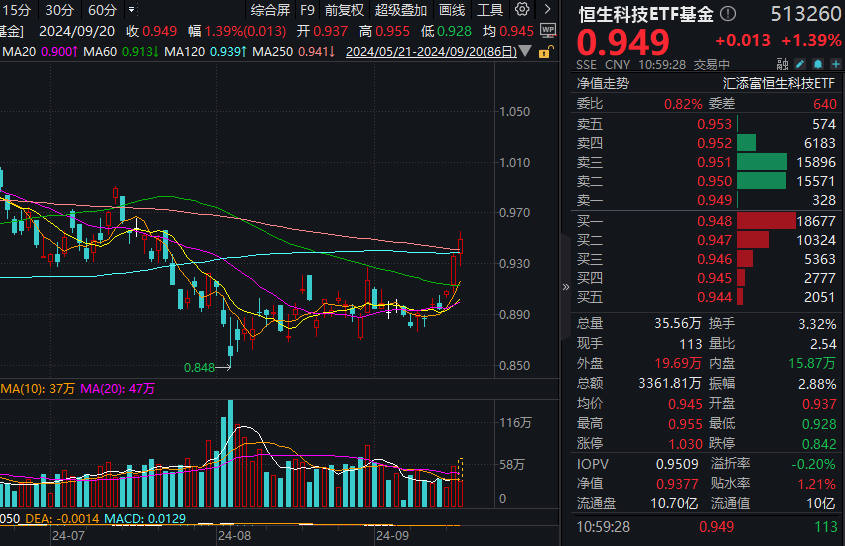Select the 卖一 price 0.949
The width and height of the screenshot is (845, 546).
pos(714,200)
